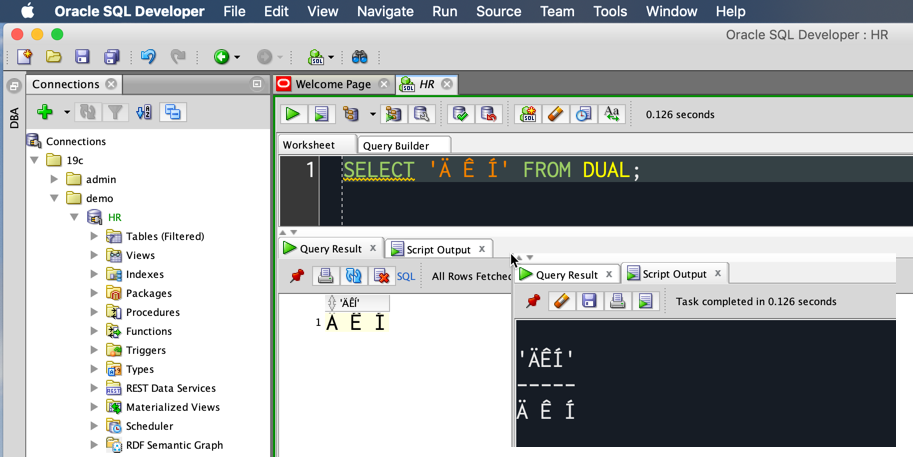Expand the Views node

[94, 255]
